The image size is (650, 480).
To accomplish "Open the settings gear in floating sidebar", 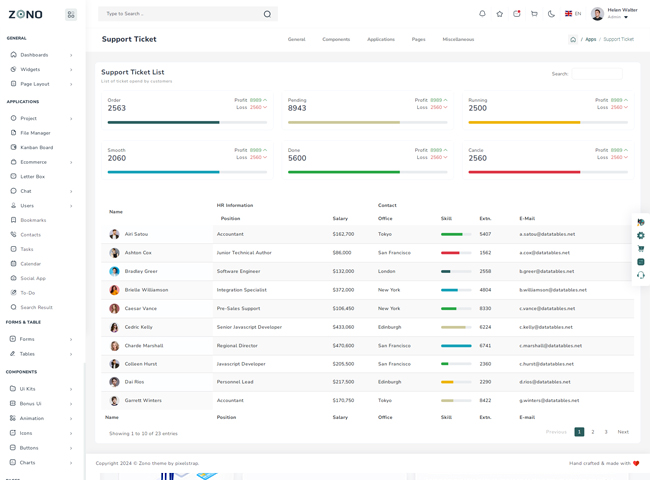I will tap(641, 236).
